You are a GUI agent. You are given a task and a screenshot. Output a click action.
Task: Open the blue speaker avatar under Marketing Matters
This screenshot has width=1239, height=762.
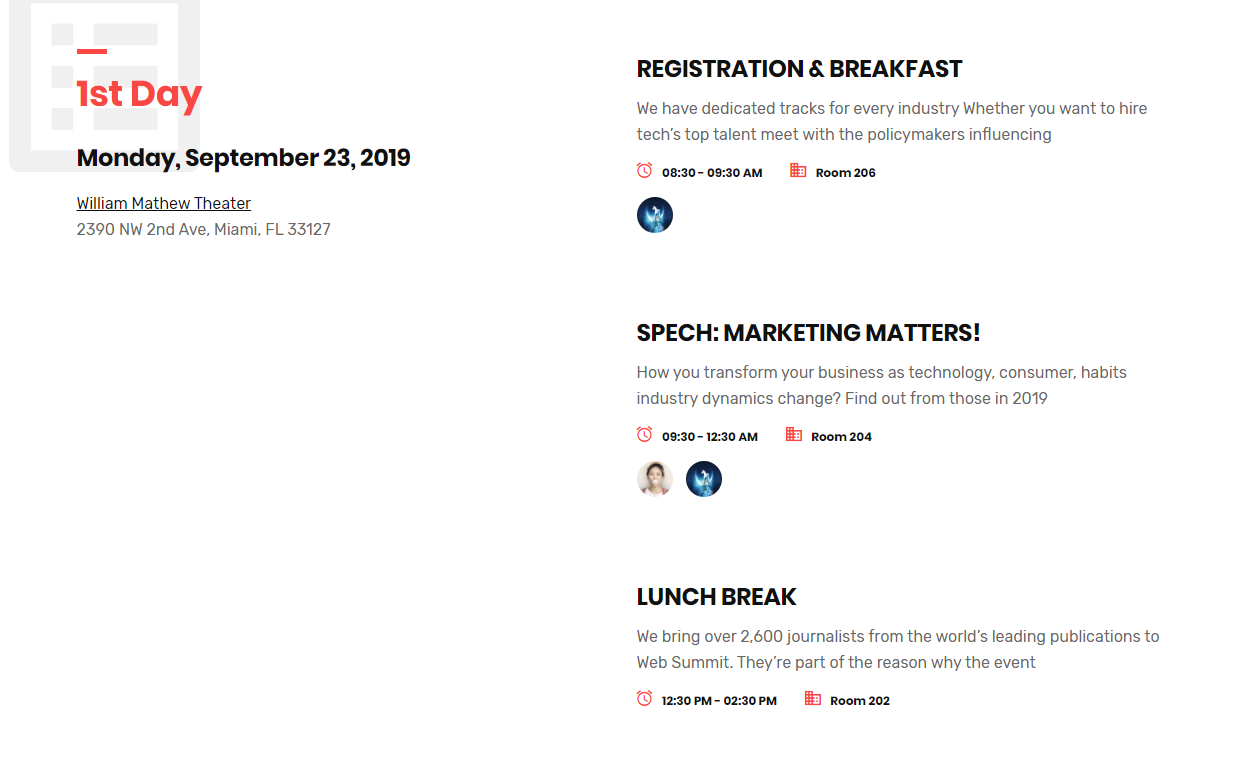[x=704, y=479]
